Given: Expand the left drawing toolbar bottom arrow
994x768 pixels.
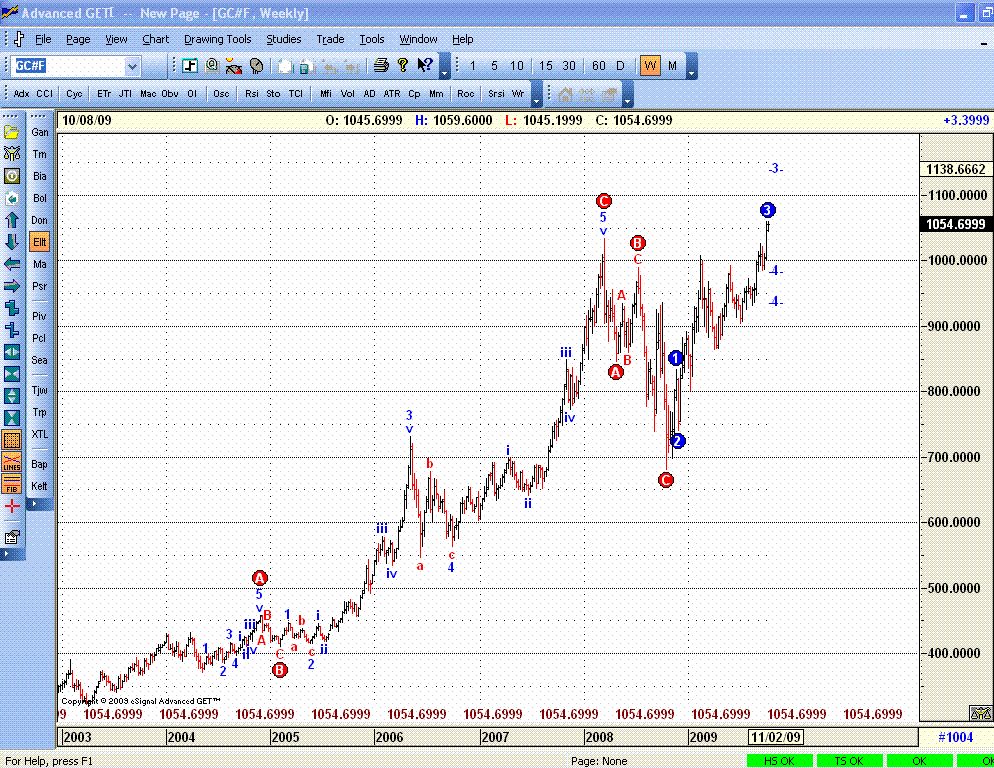Looking at the screenshot, I should (11, 554).
